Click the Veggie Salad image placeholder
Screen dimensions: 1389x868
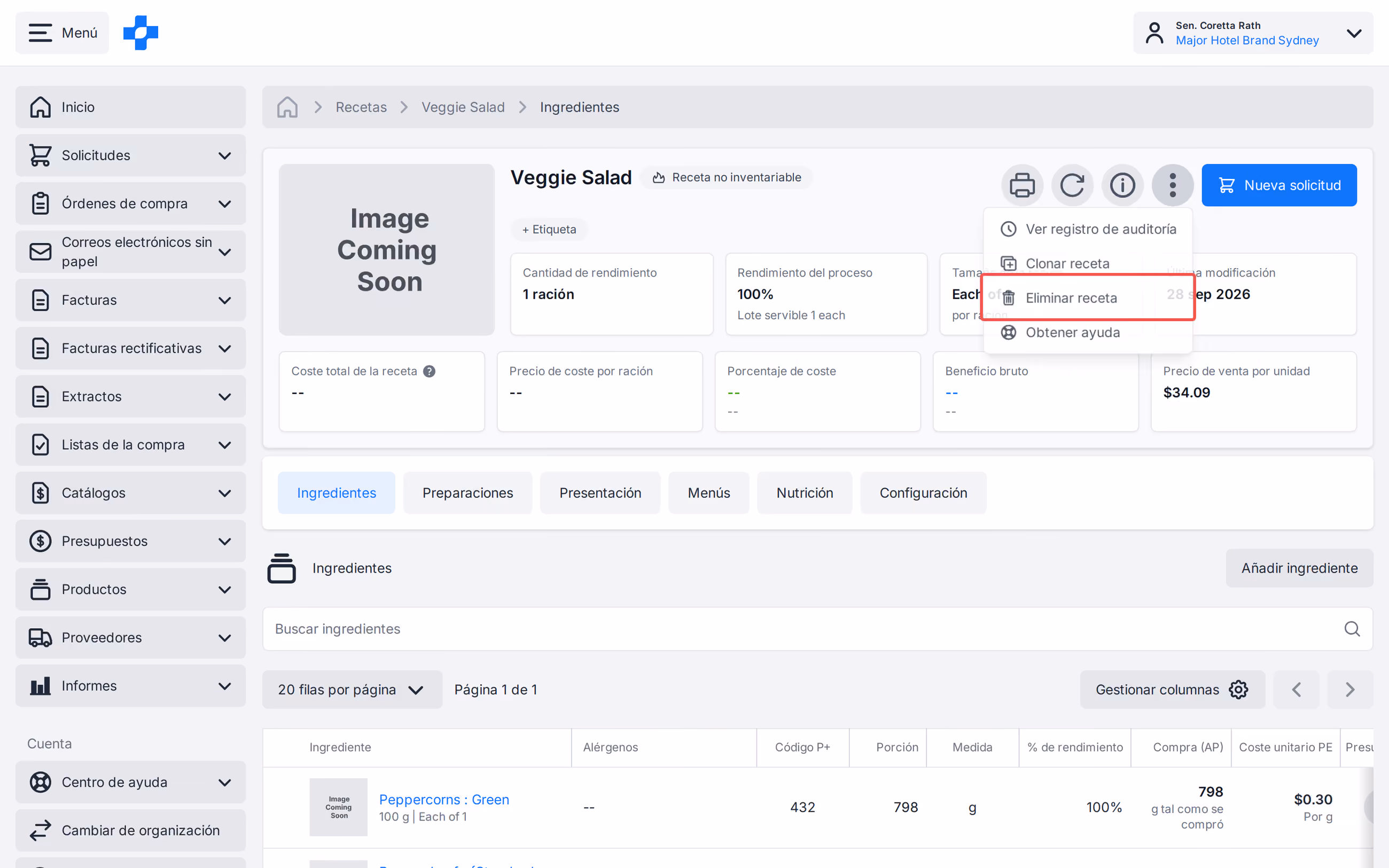coord(387,250)
